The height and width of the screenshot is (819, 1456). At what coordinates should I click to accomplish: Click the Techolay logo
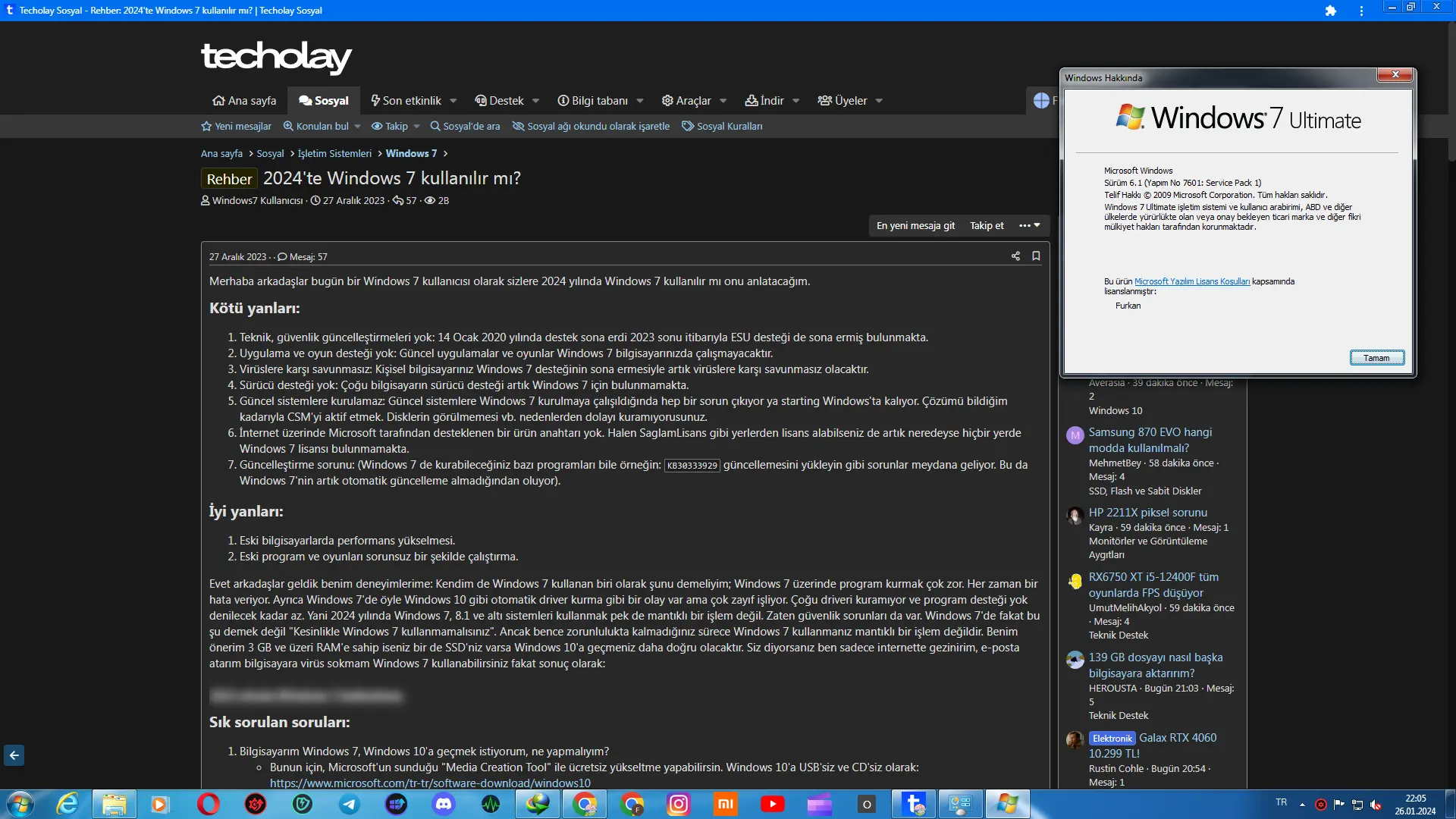click(x=276, y=57)
